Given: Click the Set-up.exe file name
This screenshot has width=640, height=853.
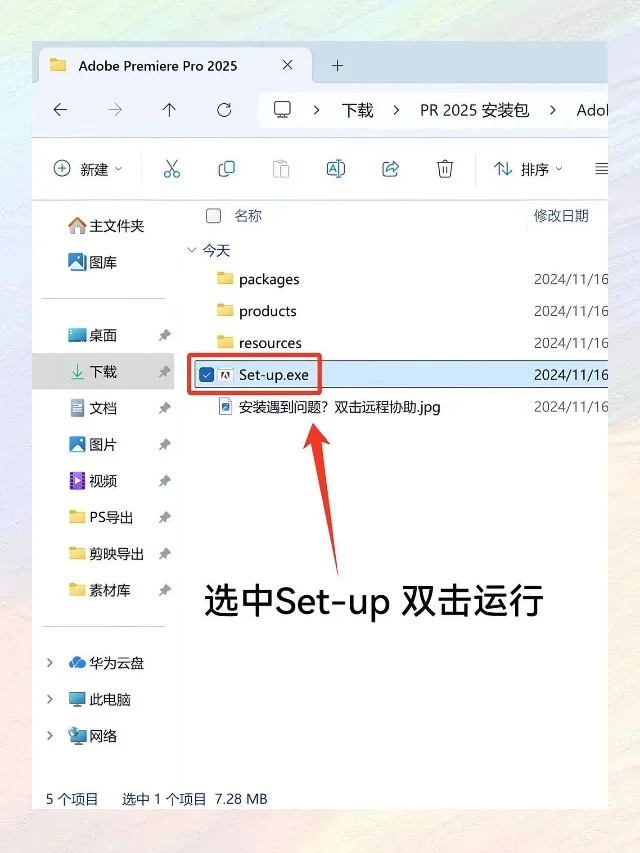Looking at the screenshot, I should coord(274,375).
